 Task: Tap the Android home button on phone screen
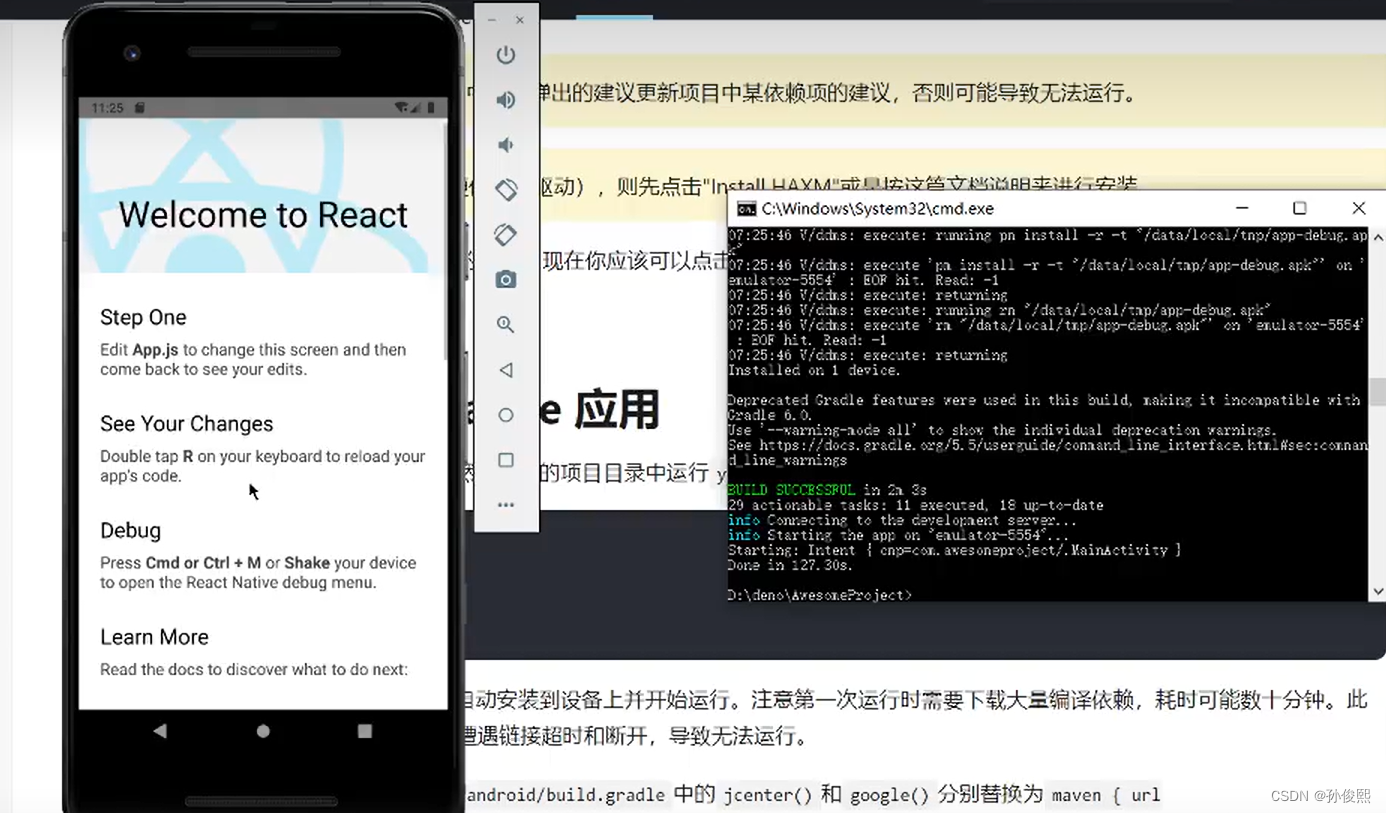263,731
